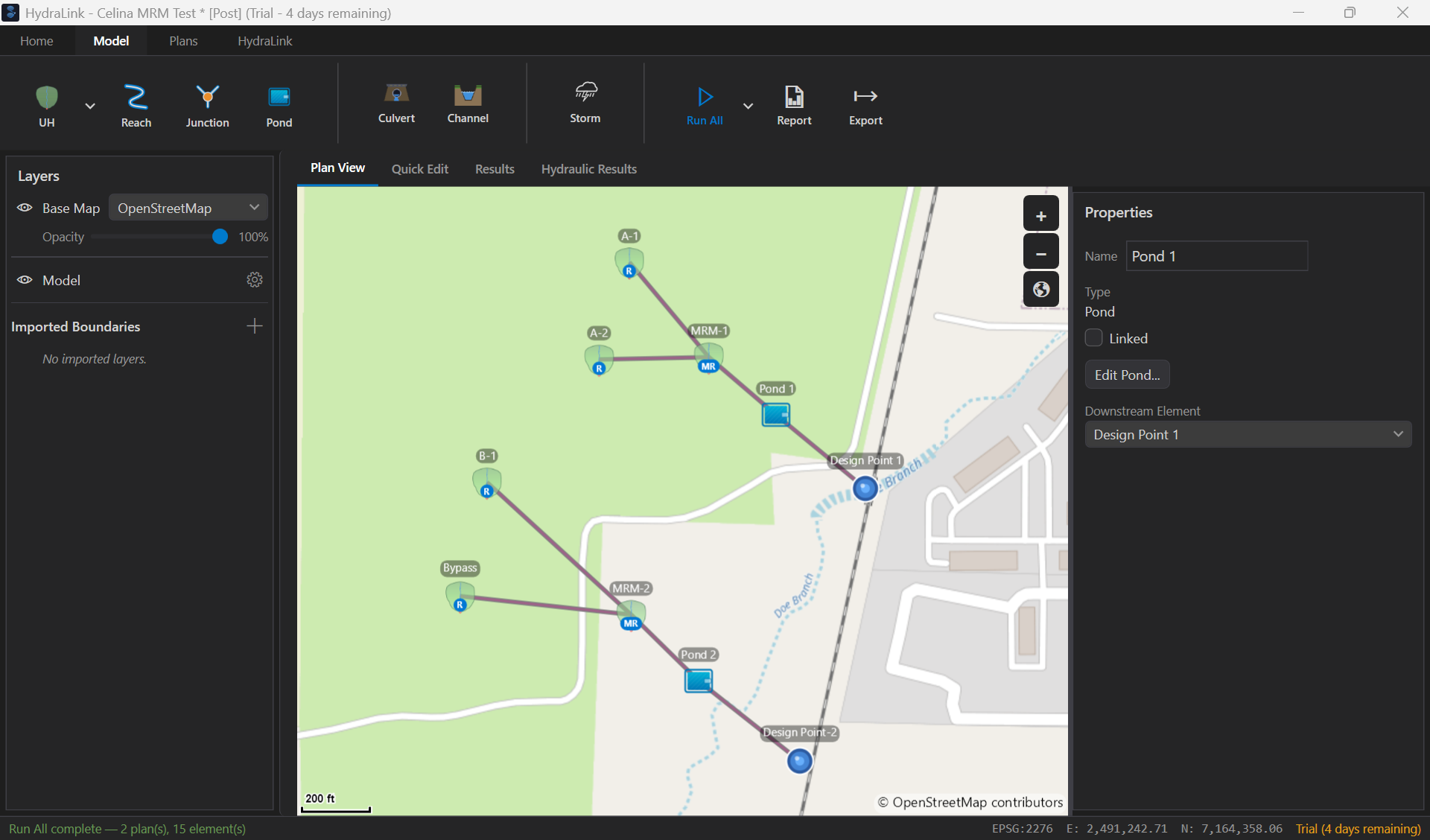
Task: Enable the Linked checkbox for Pond 1
Action: pyautogui.click(x=1093, y=337)
